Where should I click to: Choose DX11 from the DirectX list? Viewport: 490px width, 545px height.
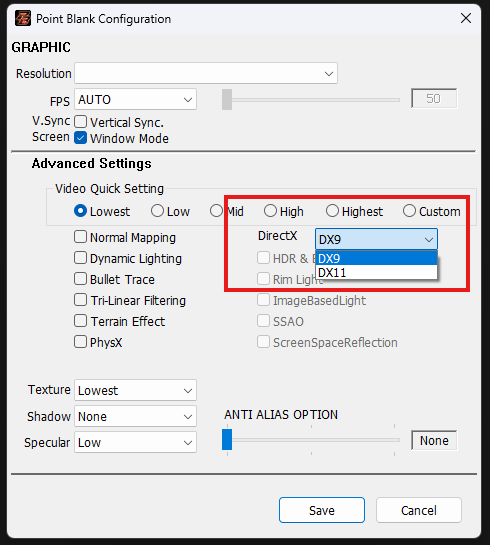376,272
